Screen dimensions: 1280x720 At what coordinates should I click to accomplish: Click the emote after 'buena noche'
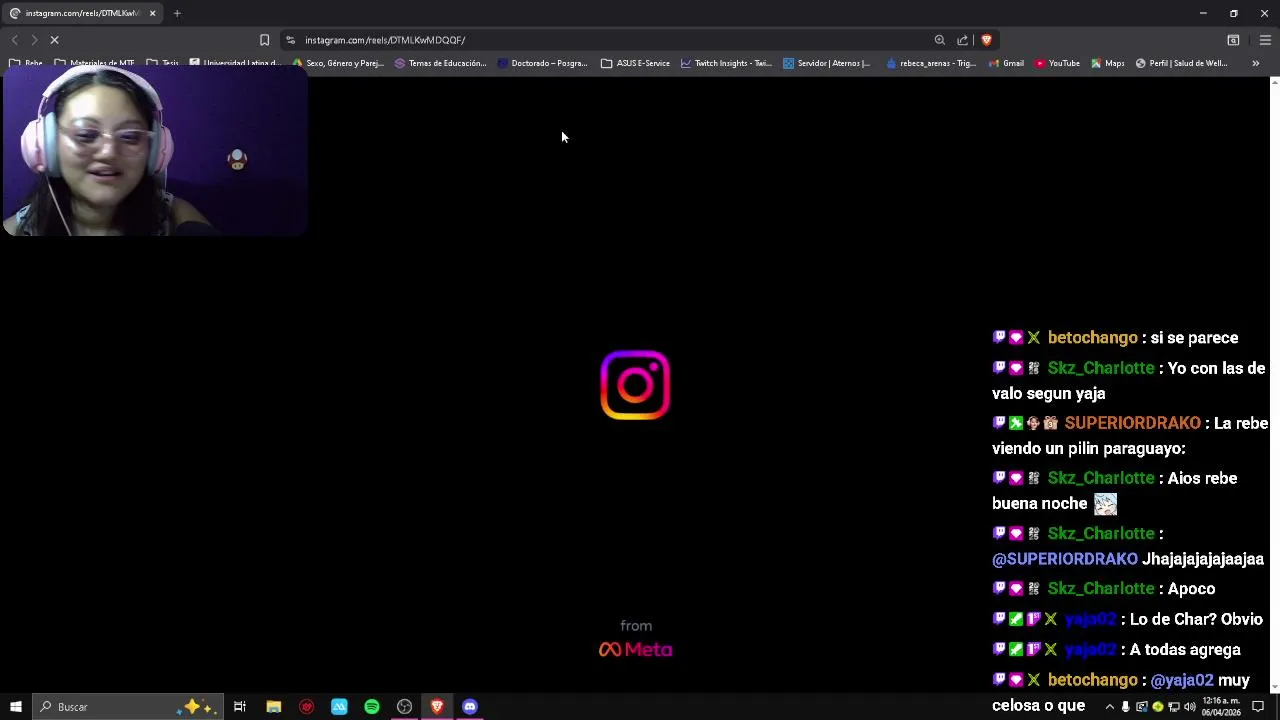pyautogui.click(x=1105, y=505)
